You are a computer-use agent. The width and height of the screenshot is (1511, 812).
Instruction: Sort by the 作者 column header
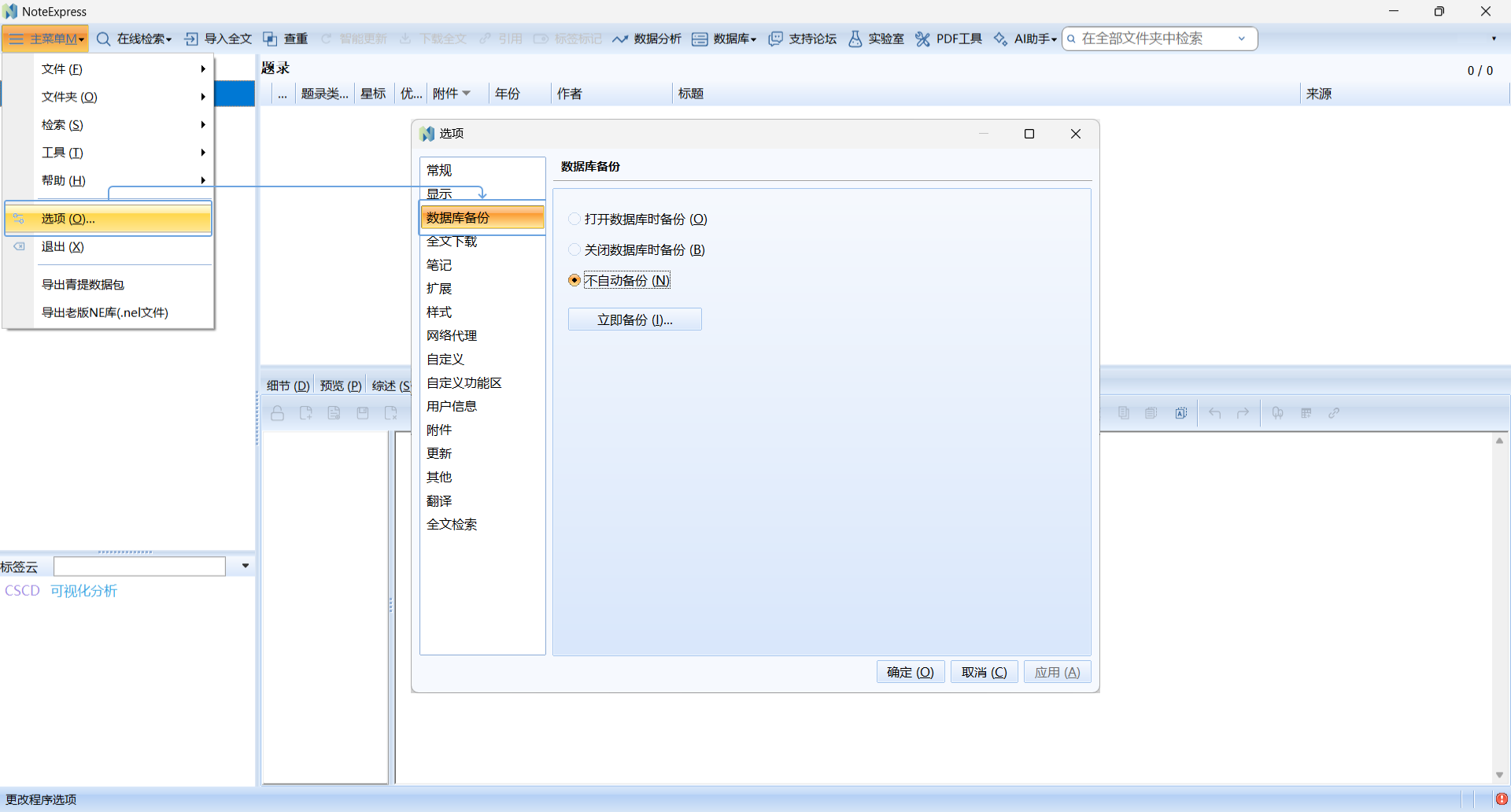point(611,94)
